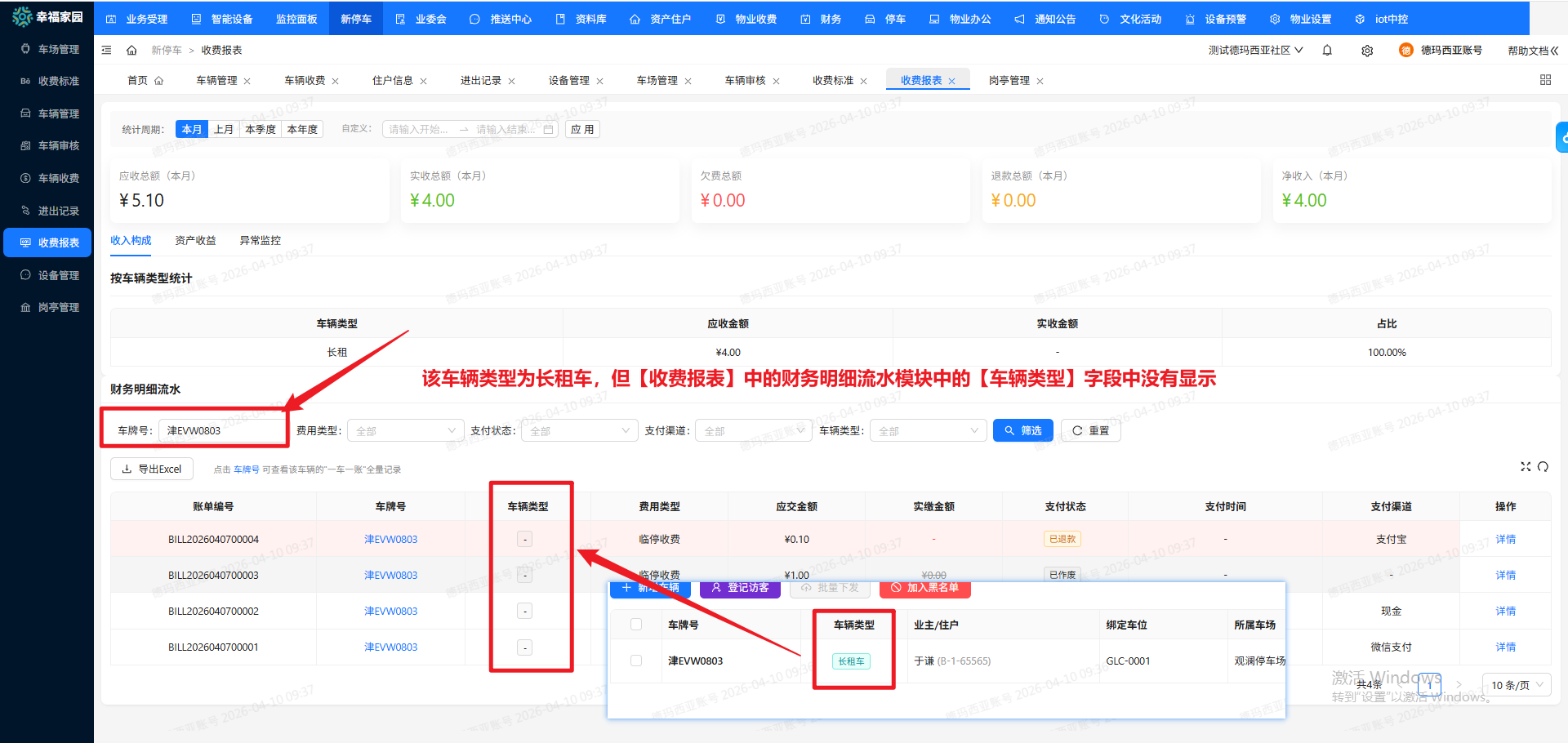Close the 收费报表 tab with its X
The height and width of the screenshot is (743, 1568).
(952, 81)
